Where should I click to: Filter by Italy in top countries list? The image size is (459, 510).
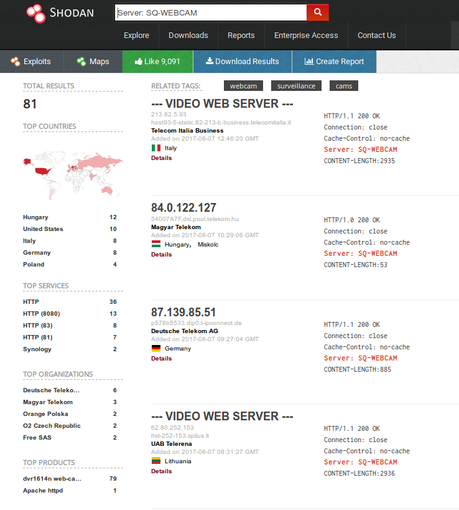pyautogui.click(x=29, y=241)
